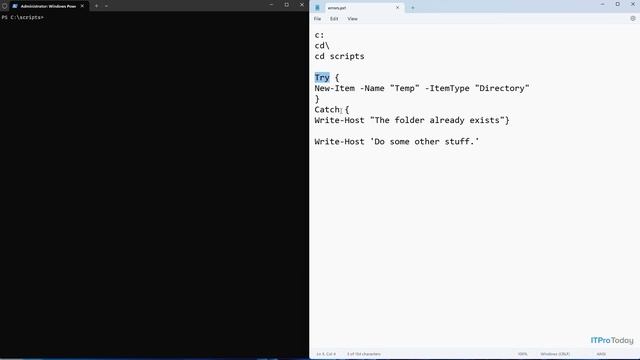Open Notepad settings gear
The height and width of the screenshot is (360, 640).
pos(633,18)
